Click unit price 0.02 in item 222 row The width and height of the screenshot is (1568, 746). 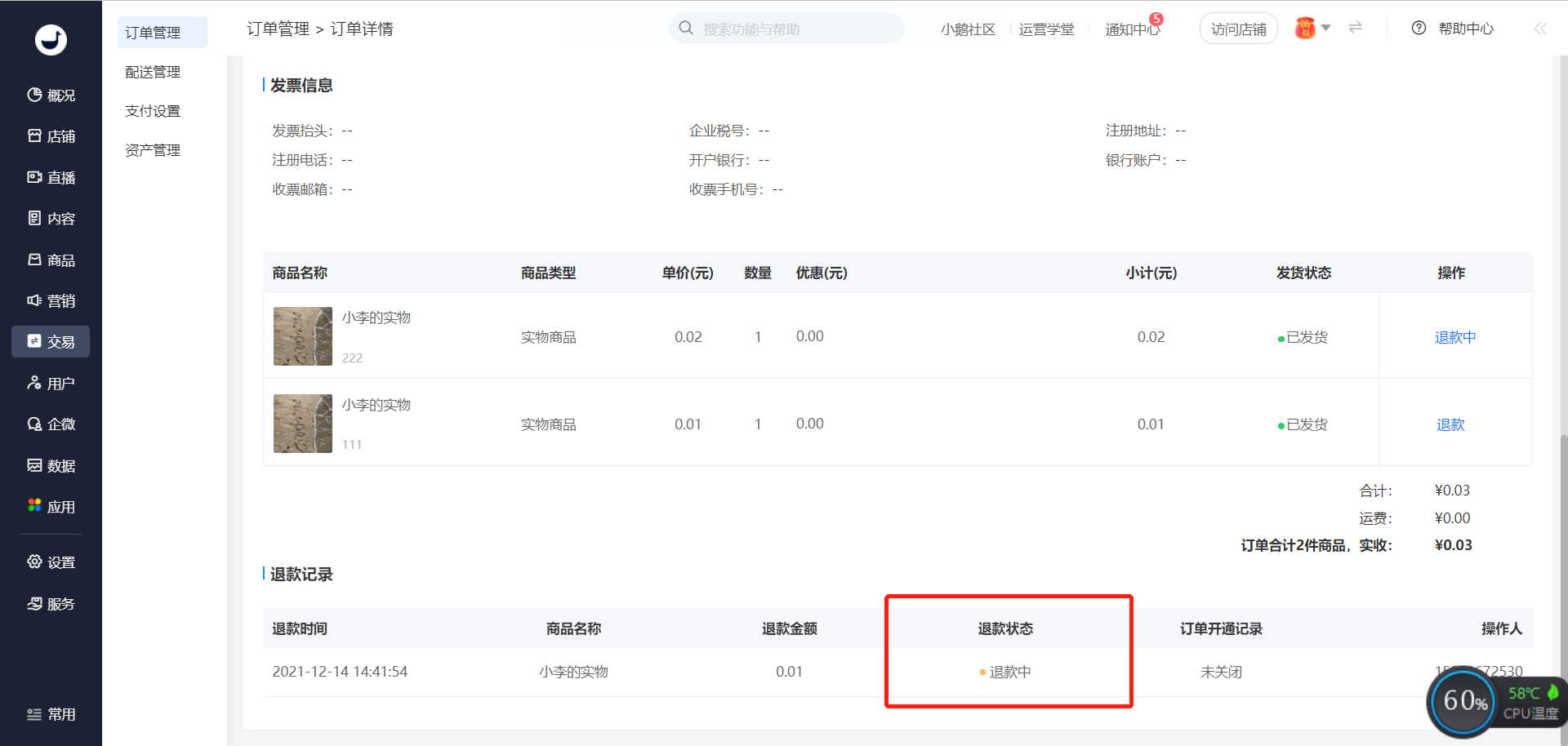tap(688, 337)
